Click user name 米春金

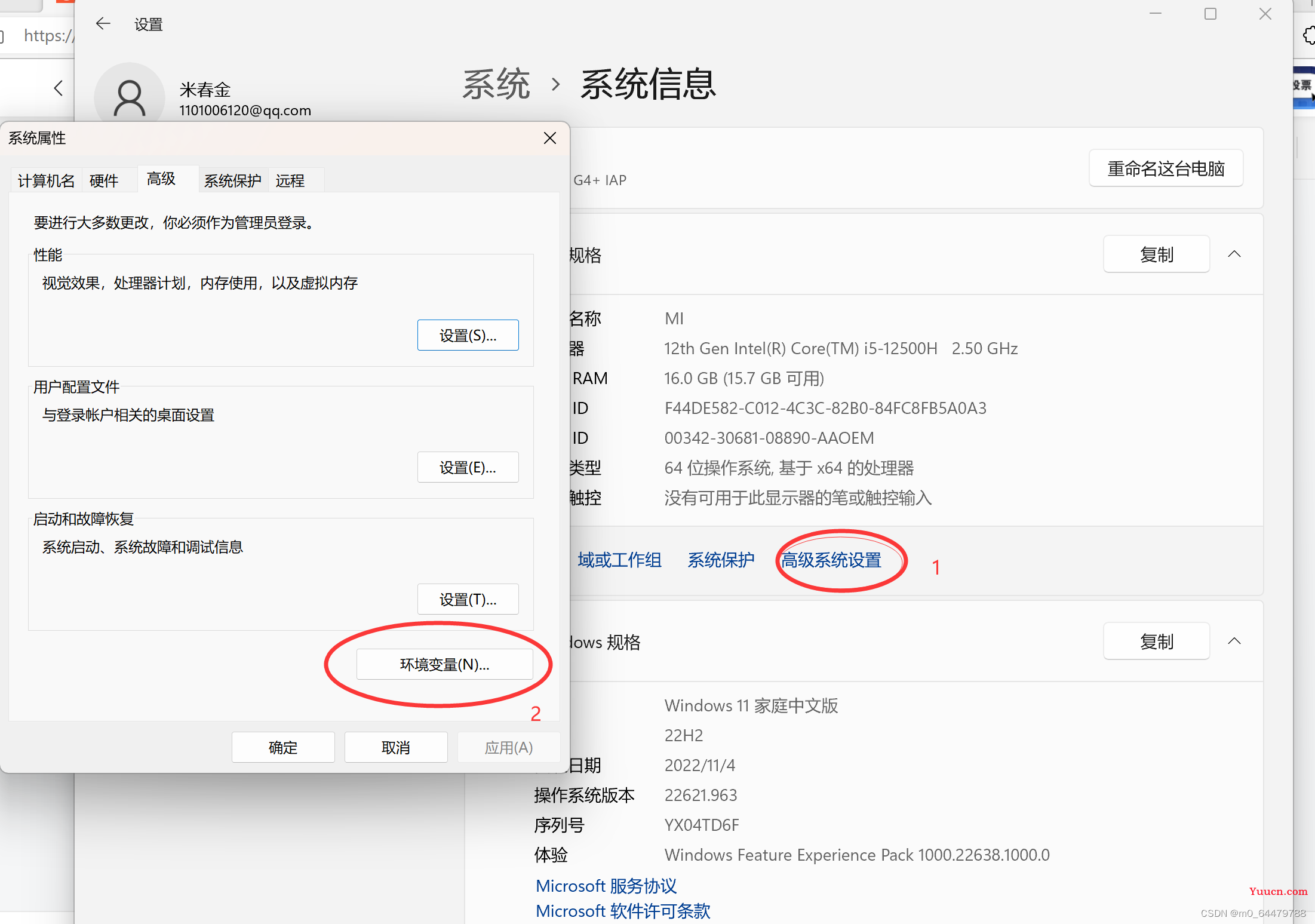(205, 90)
